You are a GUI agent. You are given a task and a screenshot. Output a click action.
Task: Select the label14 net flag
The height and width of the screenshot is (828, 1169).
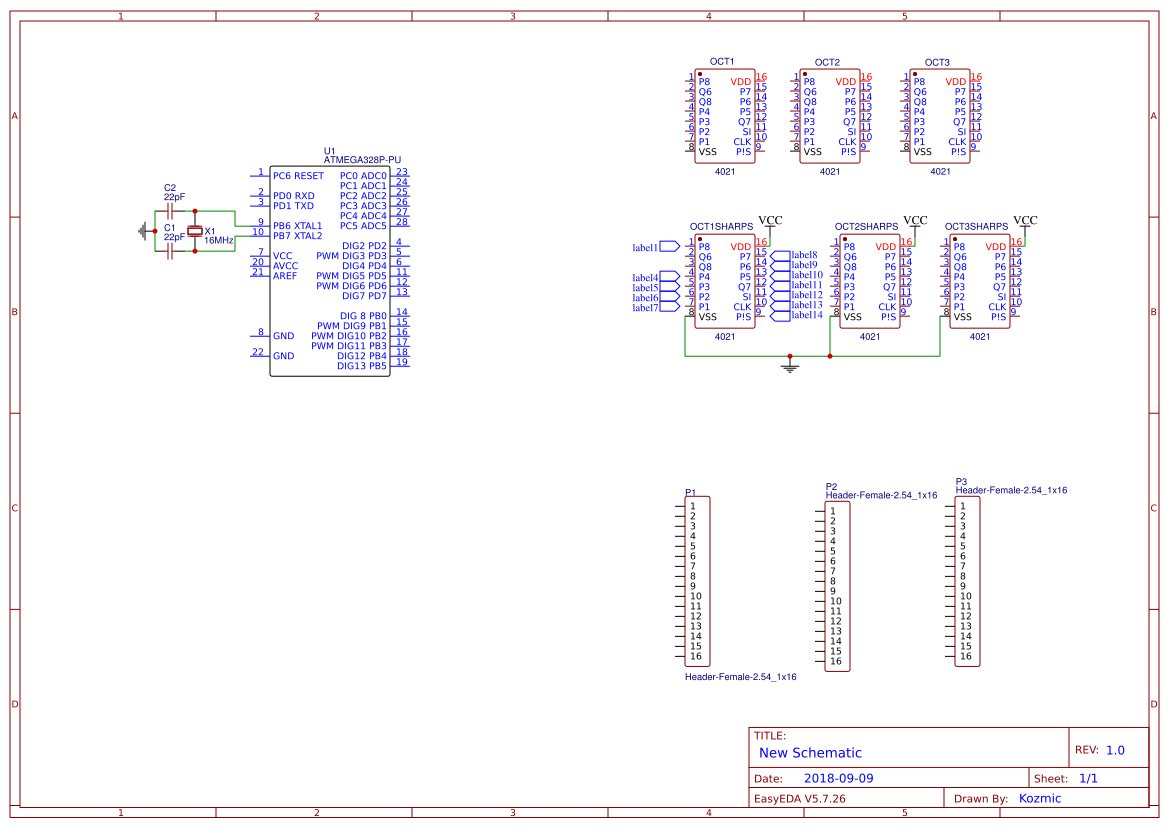780,316
